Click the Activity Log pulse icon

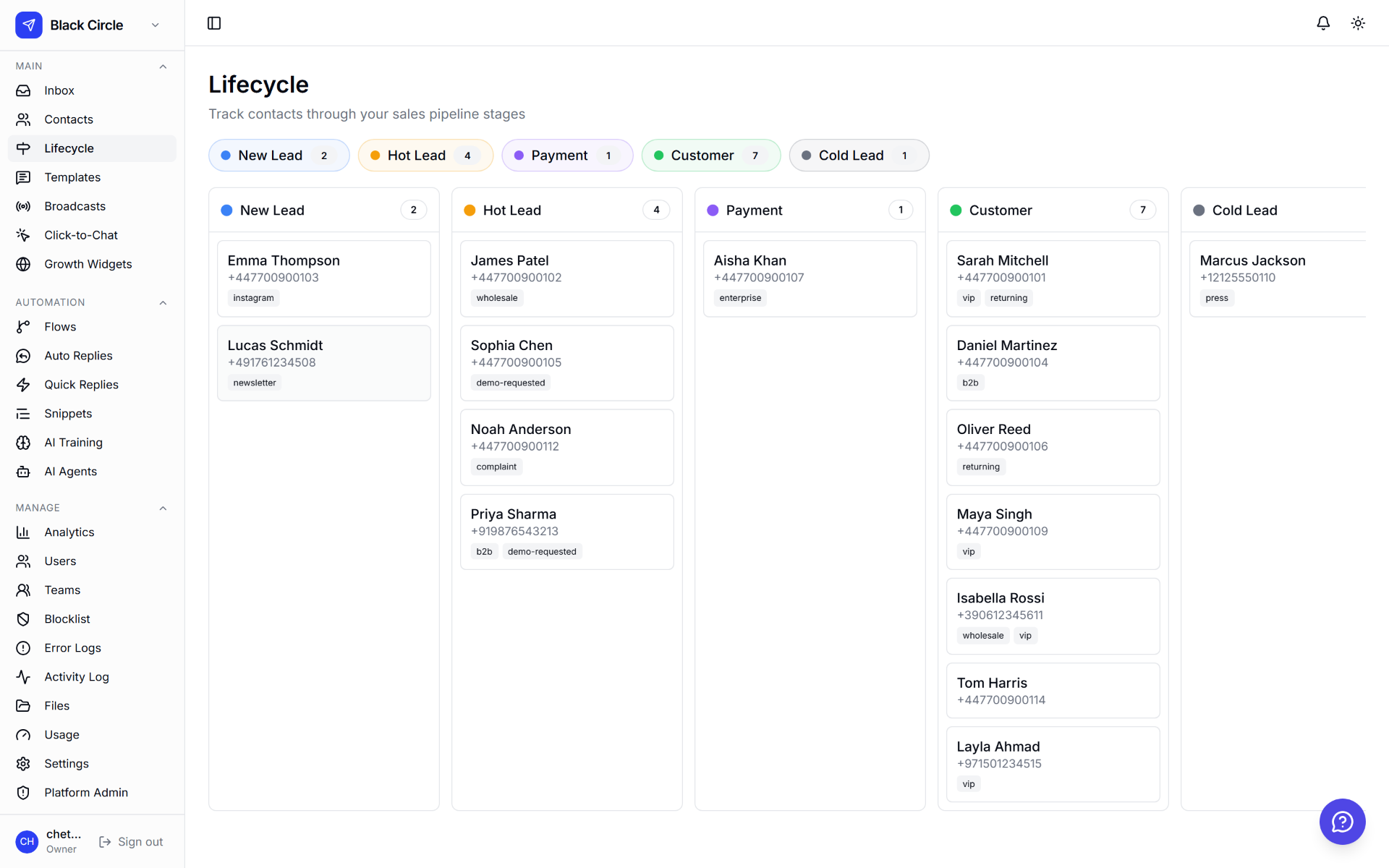(x=23, y=677)
